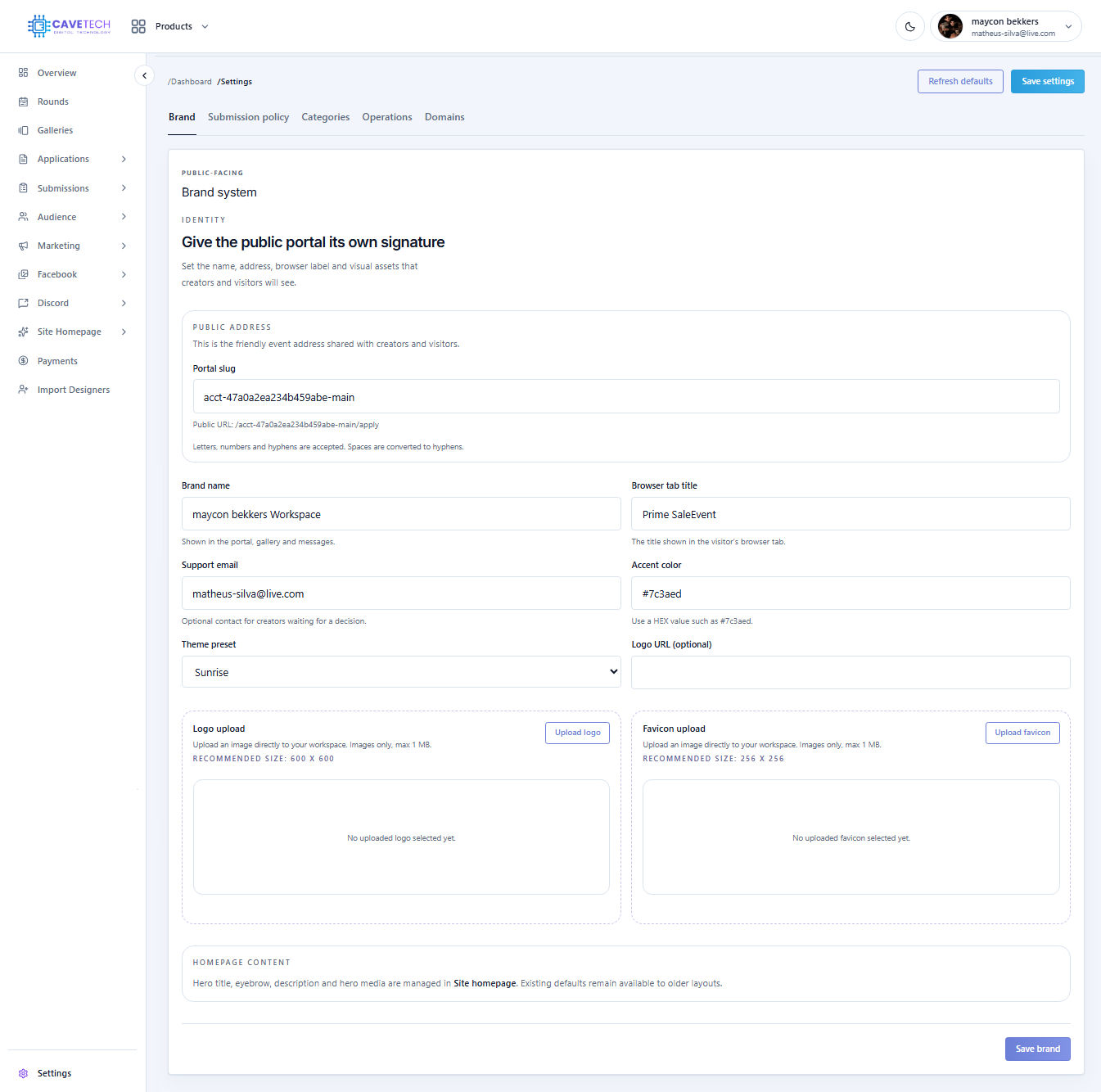Screen dimensions: 1101x1092
Task: Focus the Support email field
Action: 401,593
